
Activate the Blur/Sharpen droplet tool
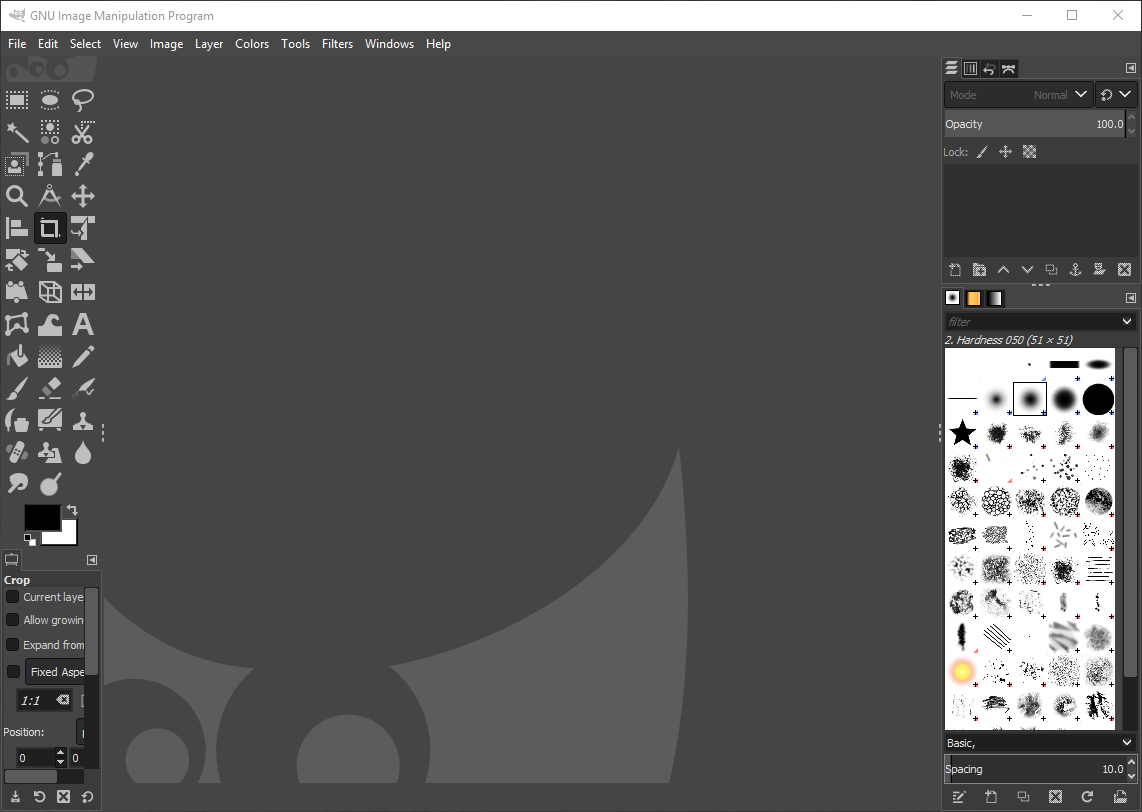coord(82,453)
